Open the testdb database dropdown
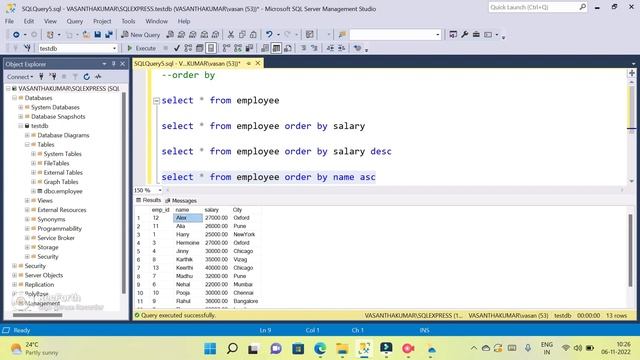This screenshot has height=360, width=640. click(114, 48)
